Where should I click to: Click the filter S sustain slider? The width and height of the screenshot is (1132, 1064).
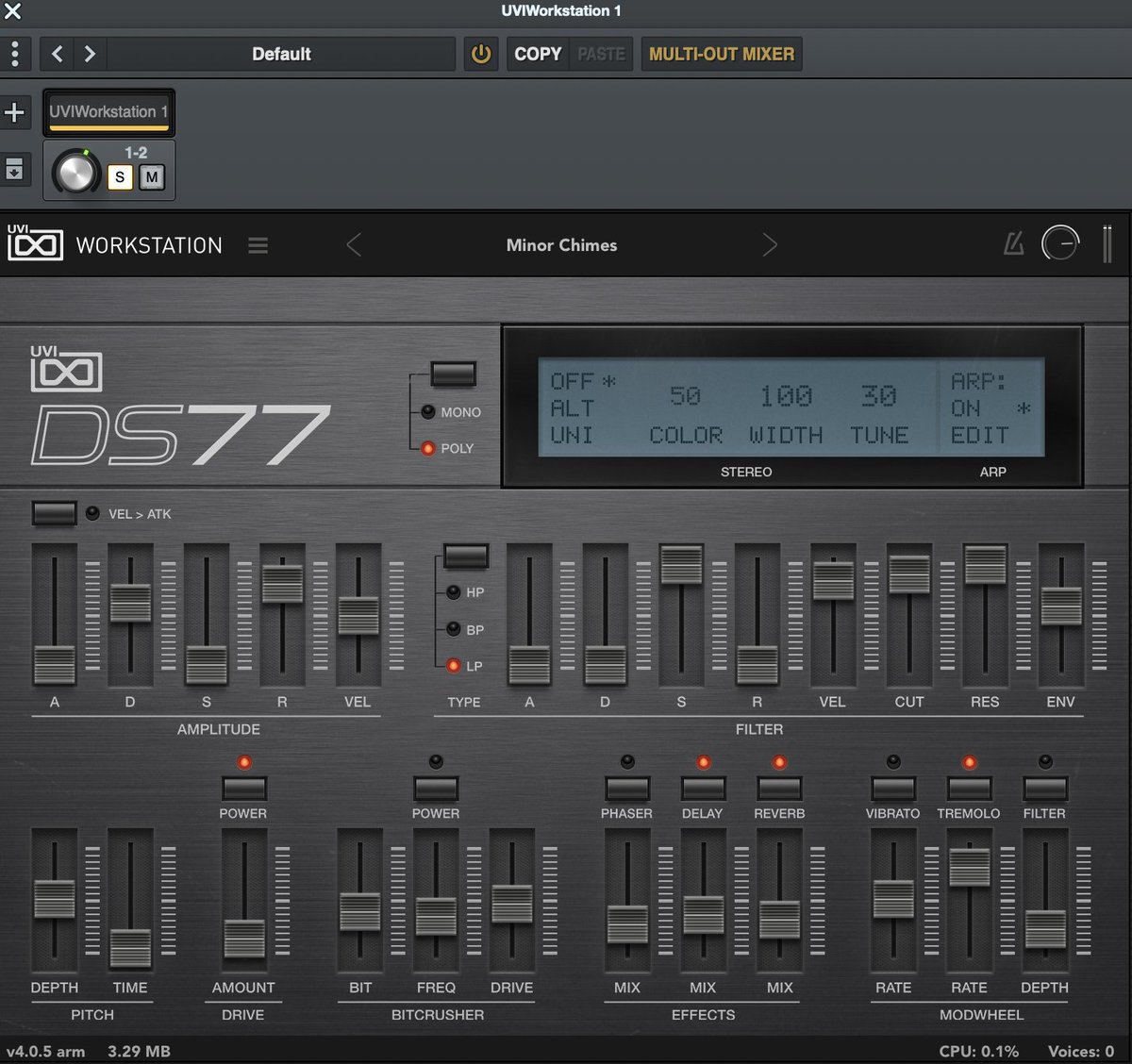point(681,564)
